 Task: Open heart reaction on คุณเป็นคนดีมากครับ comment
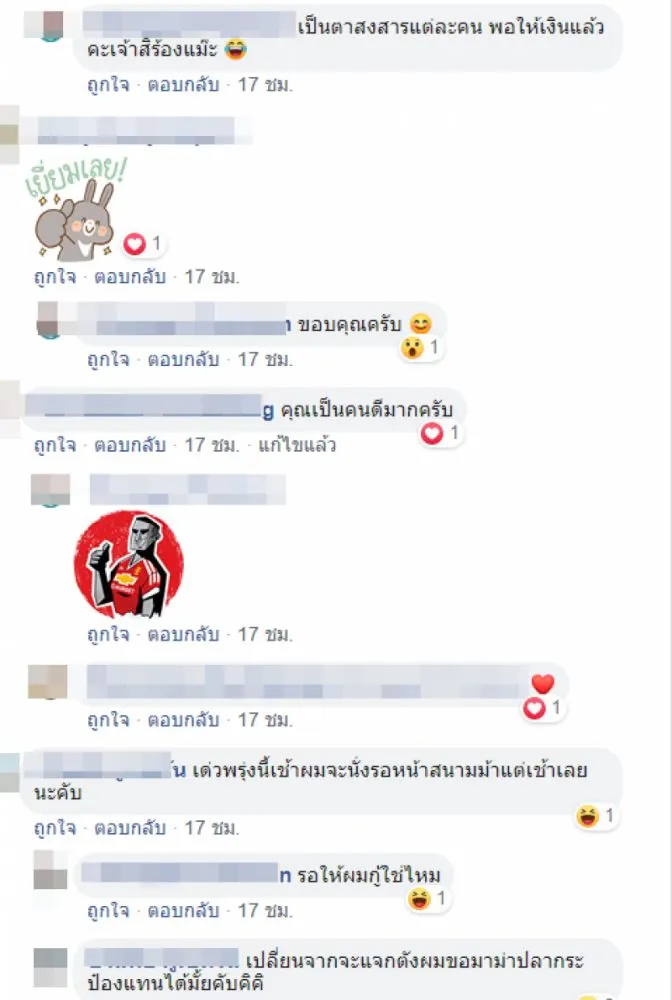[441, 434]
